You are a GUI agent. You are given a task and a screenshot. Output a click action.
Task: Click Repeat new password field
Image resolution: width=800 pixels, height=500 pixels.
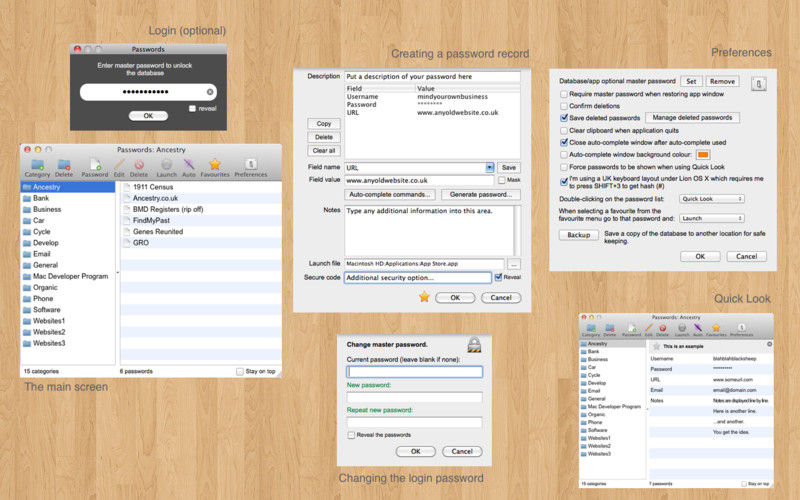tap(414, 422)
